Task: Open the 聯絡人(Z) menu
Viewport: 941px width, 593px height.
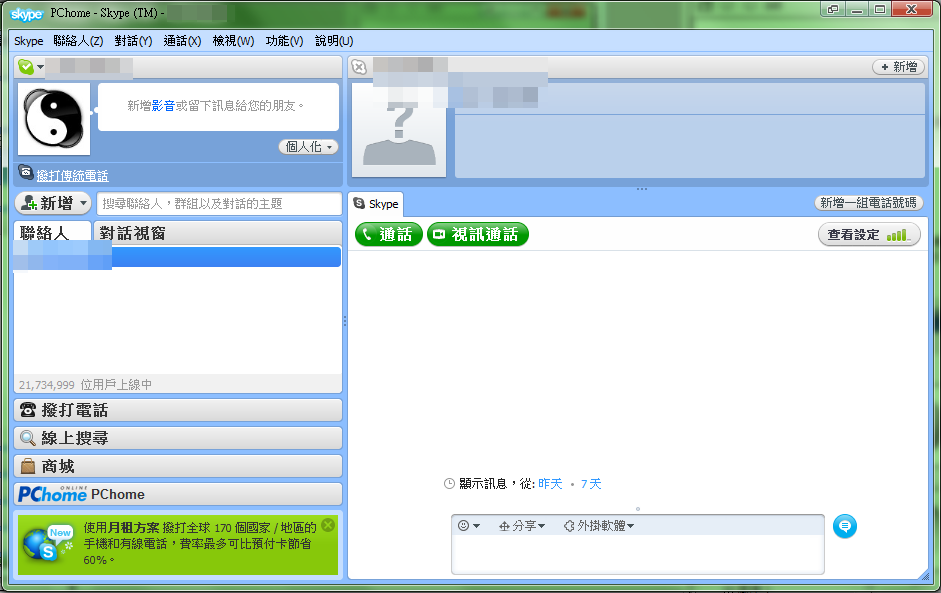Action: pos(78,41)
